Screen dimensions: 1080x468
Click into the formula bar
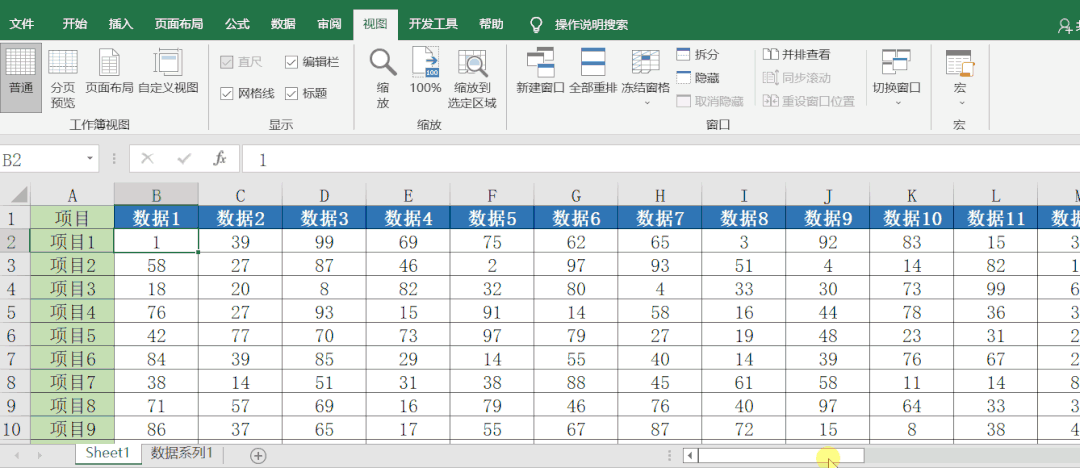tap(661, 160)
